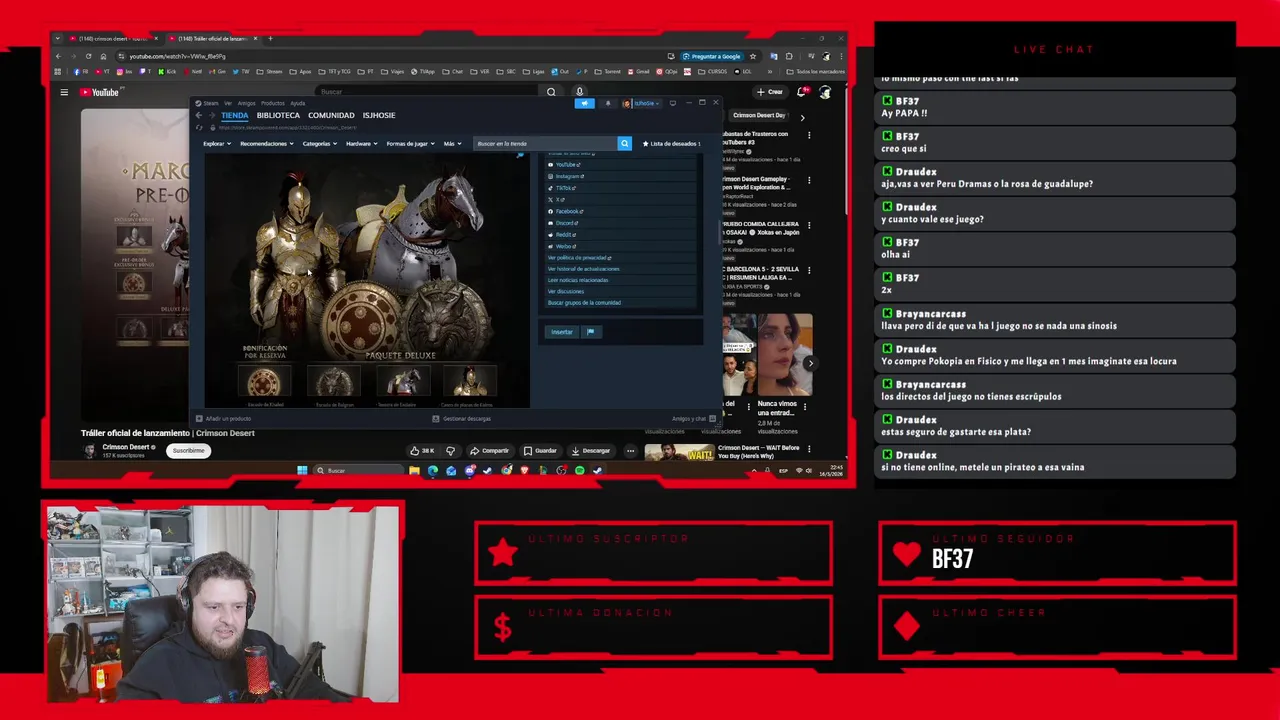Save the video with Guardar

point(540,450)
